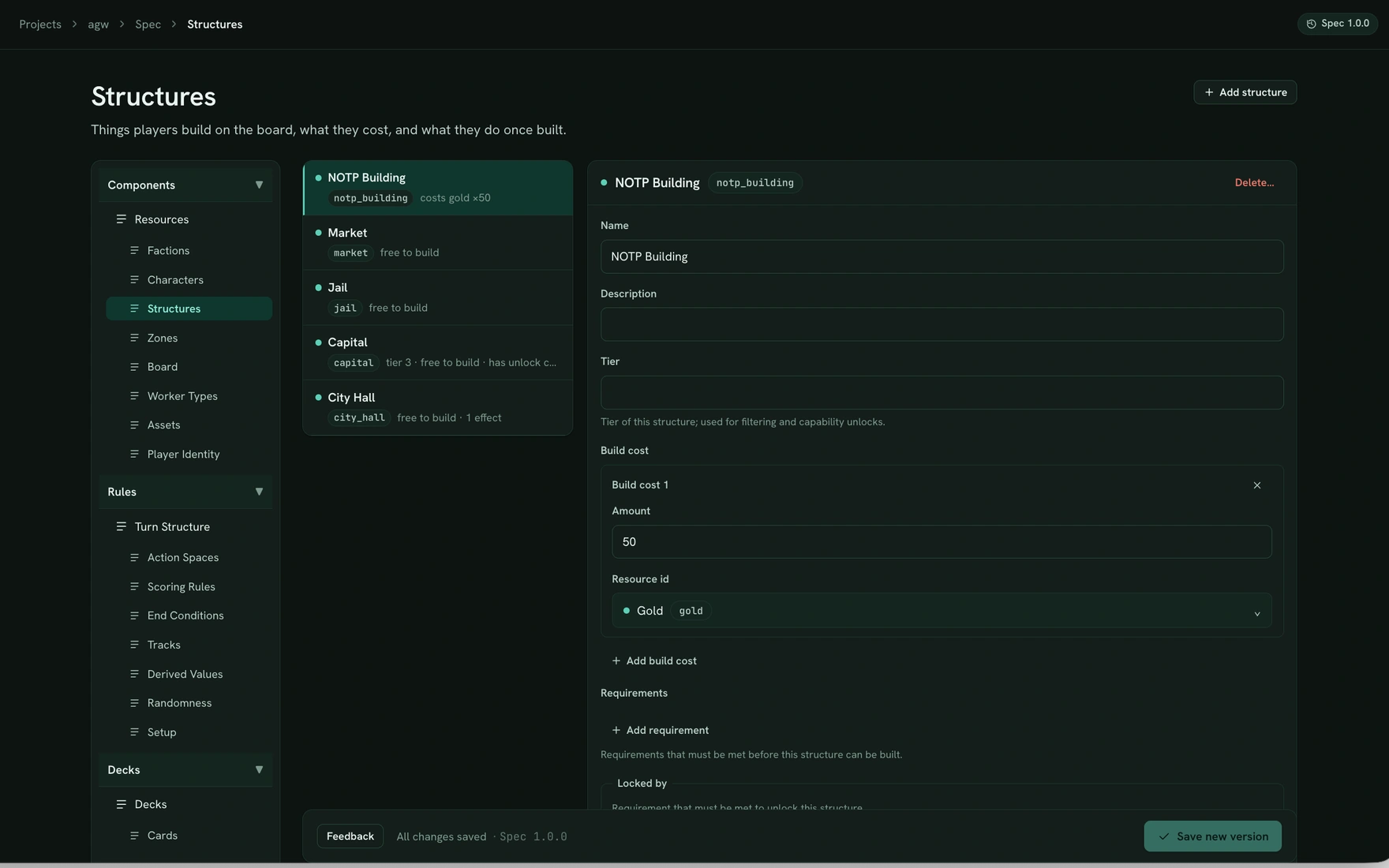This screenshot has width=1389, height=868.
Task: Click the Spec 1.0.0 version badge
Action: [x=1337, y=24]
